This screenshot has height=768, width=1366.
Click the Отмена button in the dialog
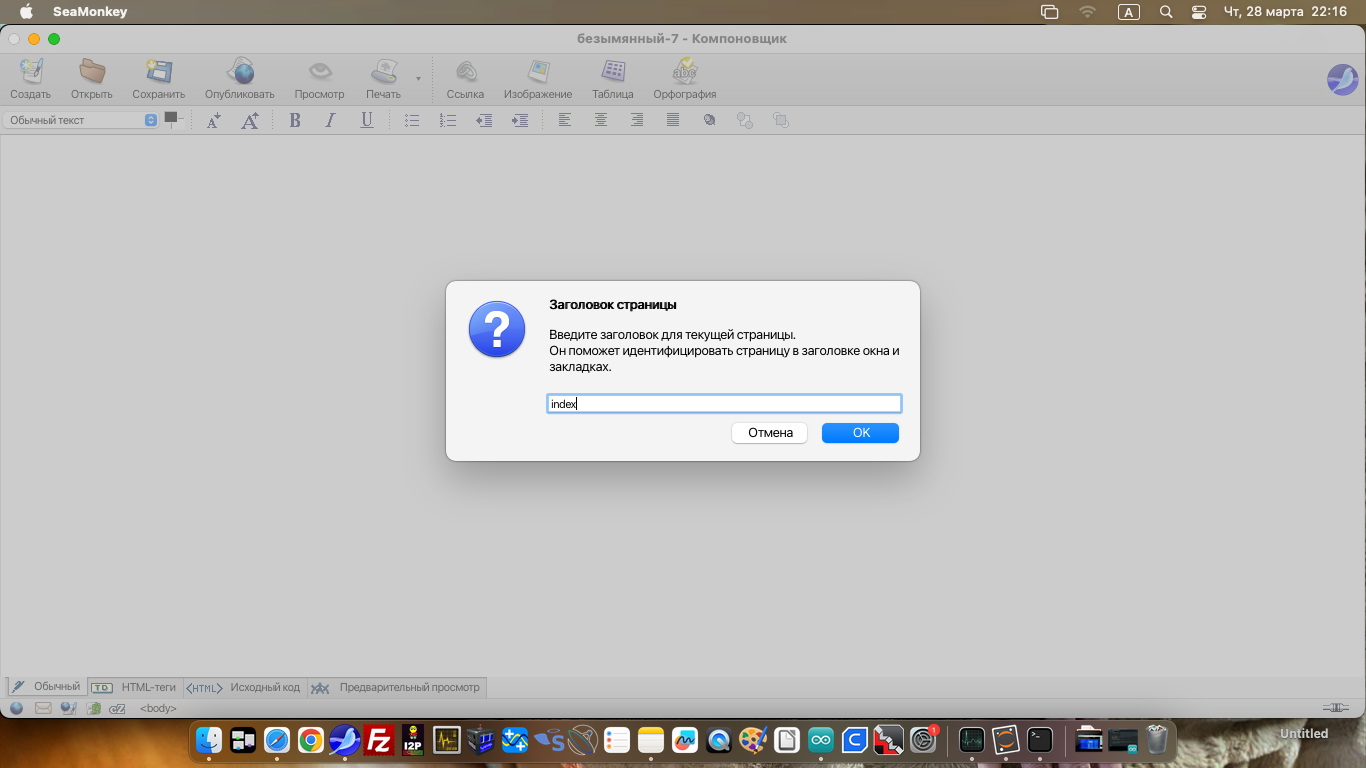click(x=770, y=433)
